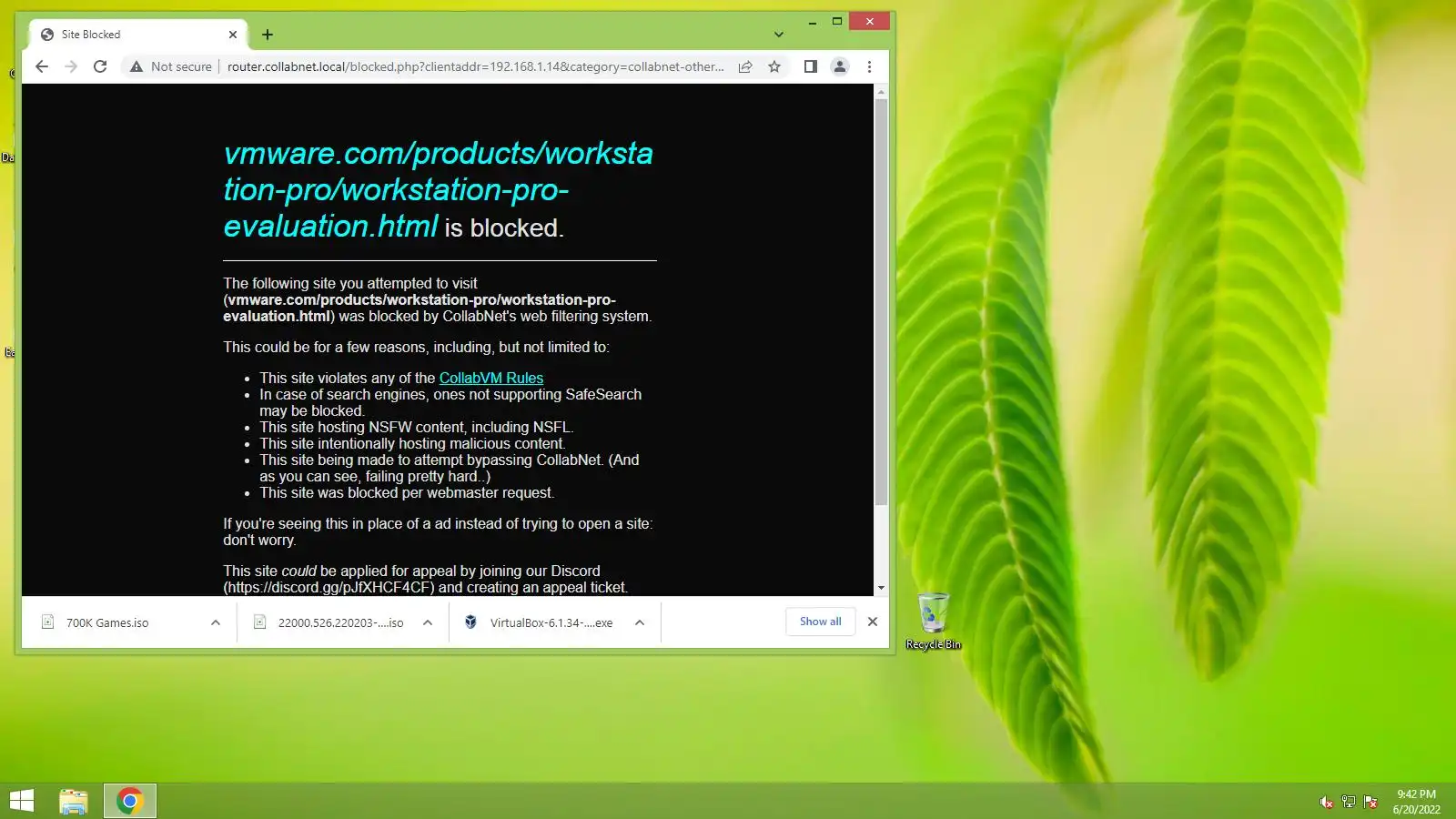Expand options for VirtualBox exe download
Screen dimensions: 1456x819
point(640,622)
